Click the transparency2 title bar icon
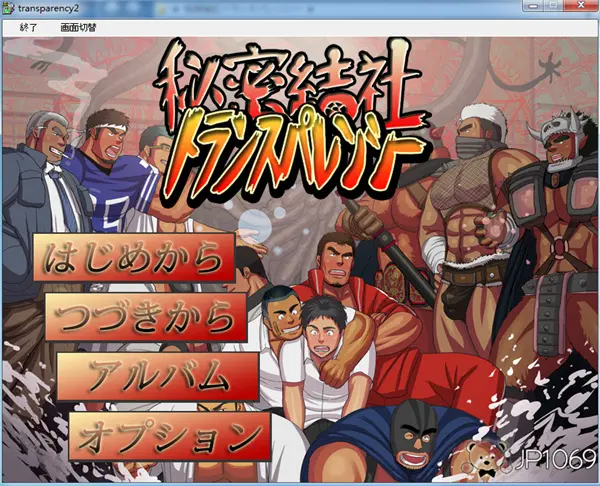This screenshot has height=486, width=600. coord(8,8)
